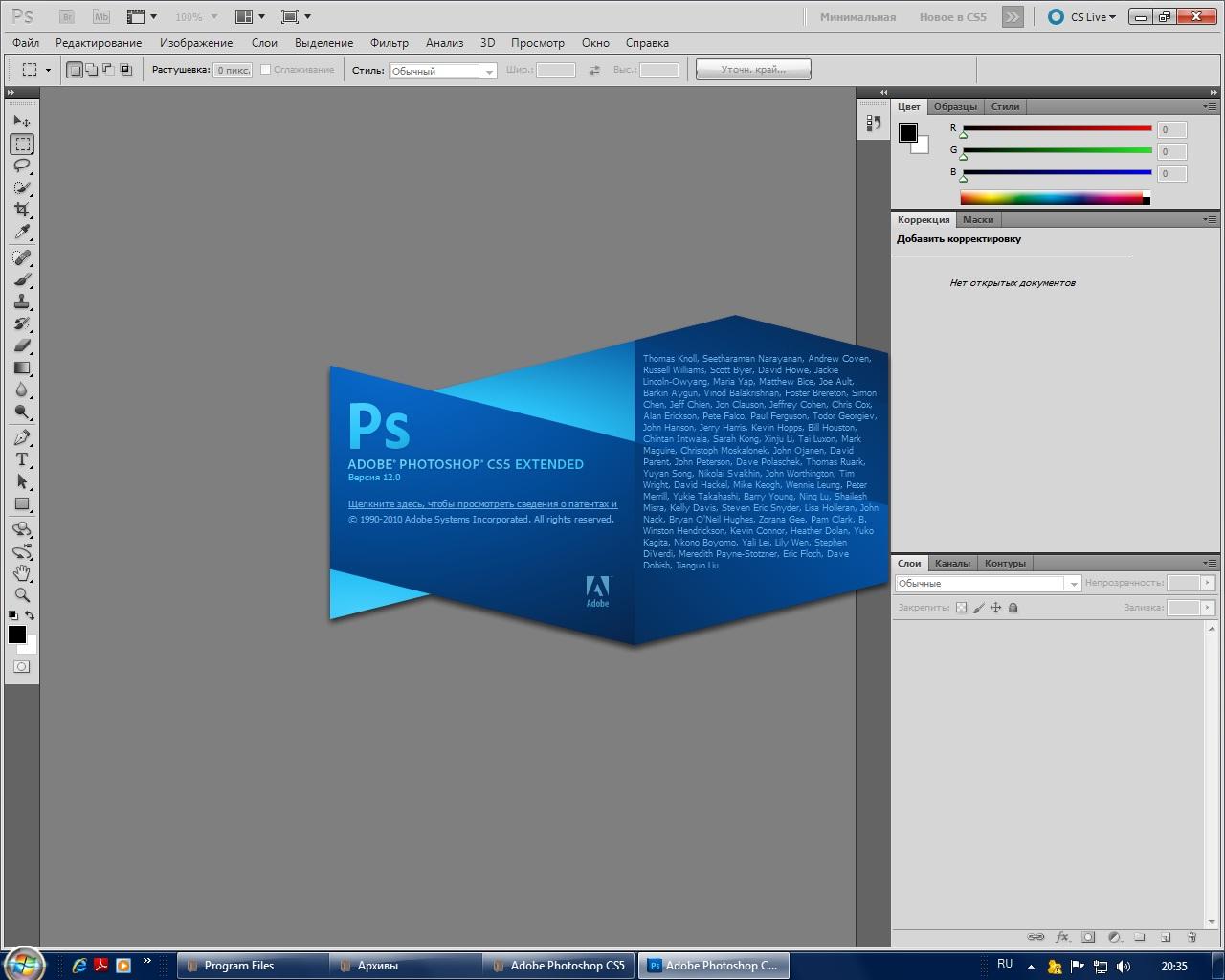Expand the CS Live menu
1225x980 pixels.
[x=1081, y=17]
